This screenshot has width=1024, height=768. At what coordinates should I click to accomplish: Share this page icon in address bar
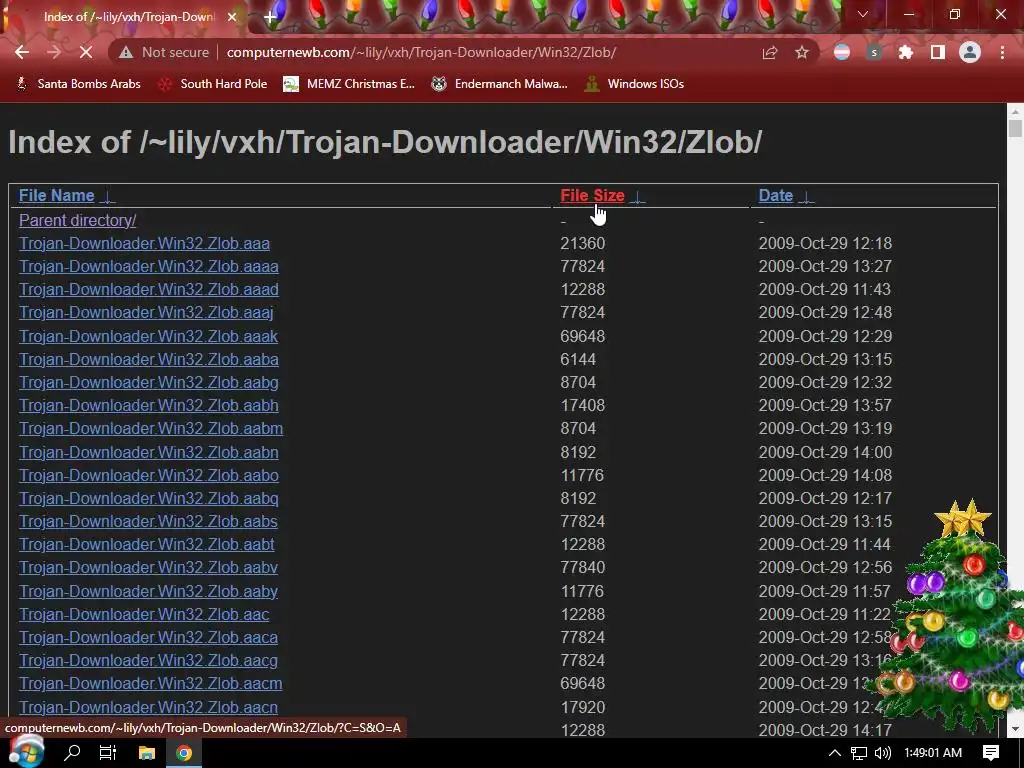tap(770, 52)
